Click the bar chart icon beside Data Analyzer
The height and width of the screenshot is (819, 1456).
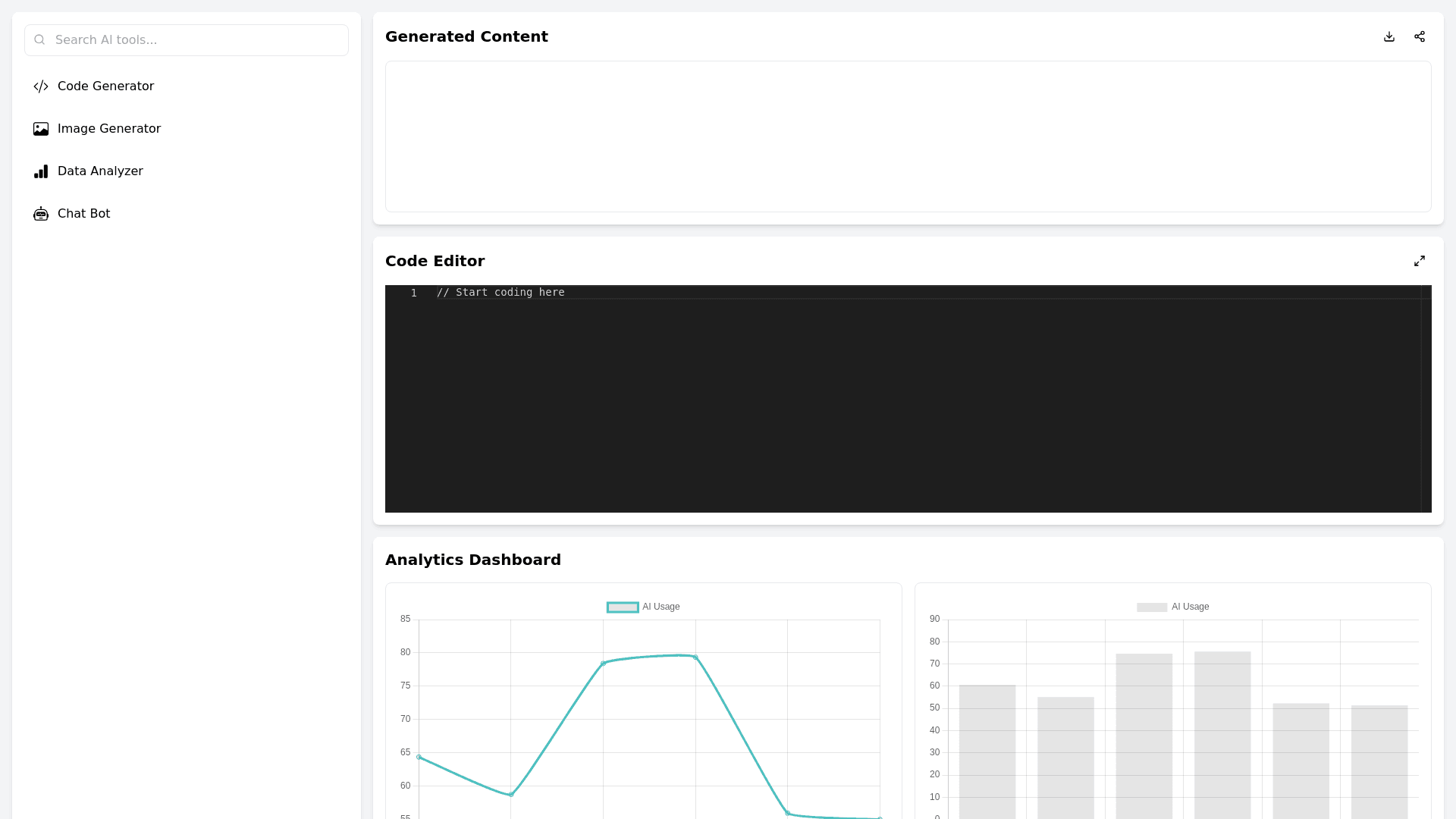(x=41, y=171)
